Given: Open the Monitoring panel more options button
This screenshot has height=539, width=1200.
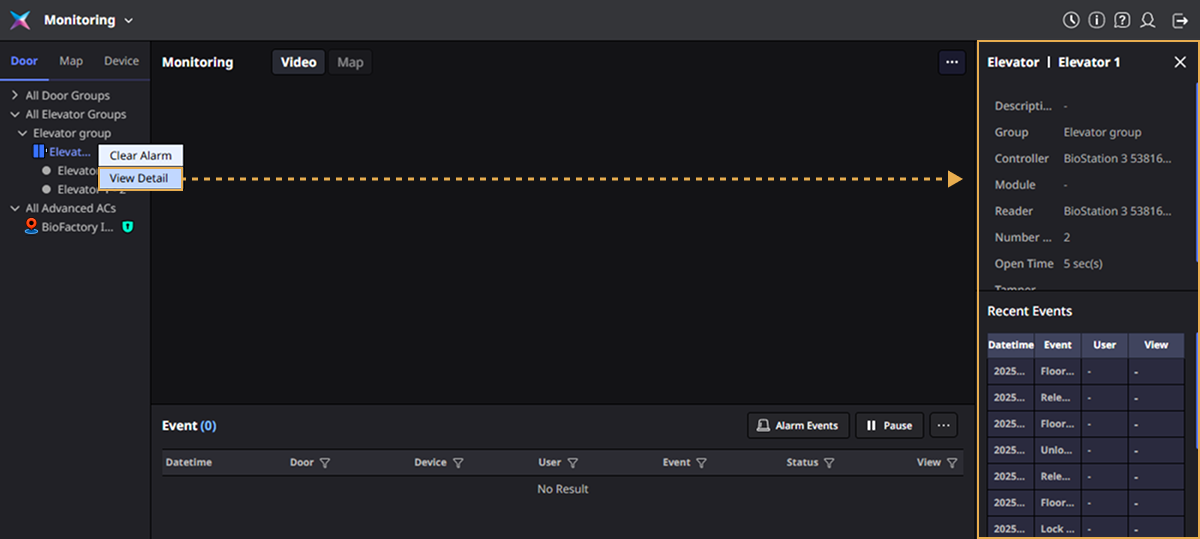Looking at the screenshot, I should click(952, 62).
